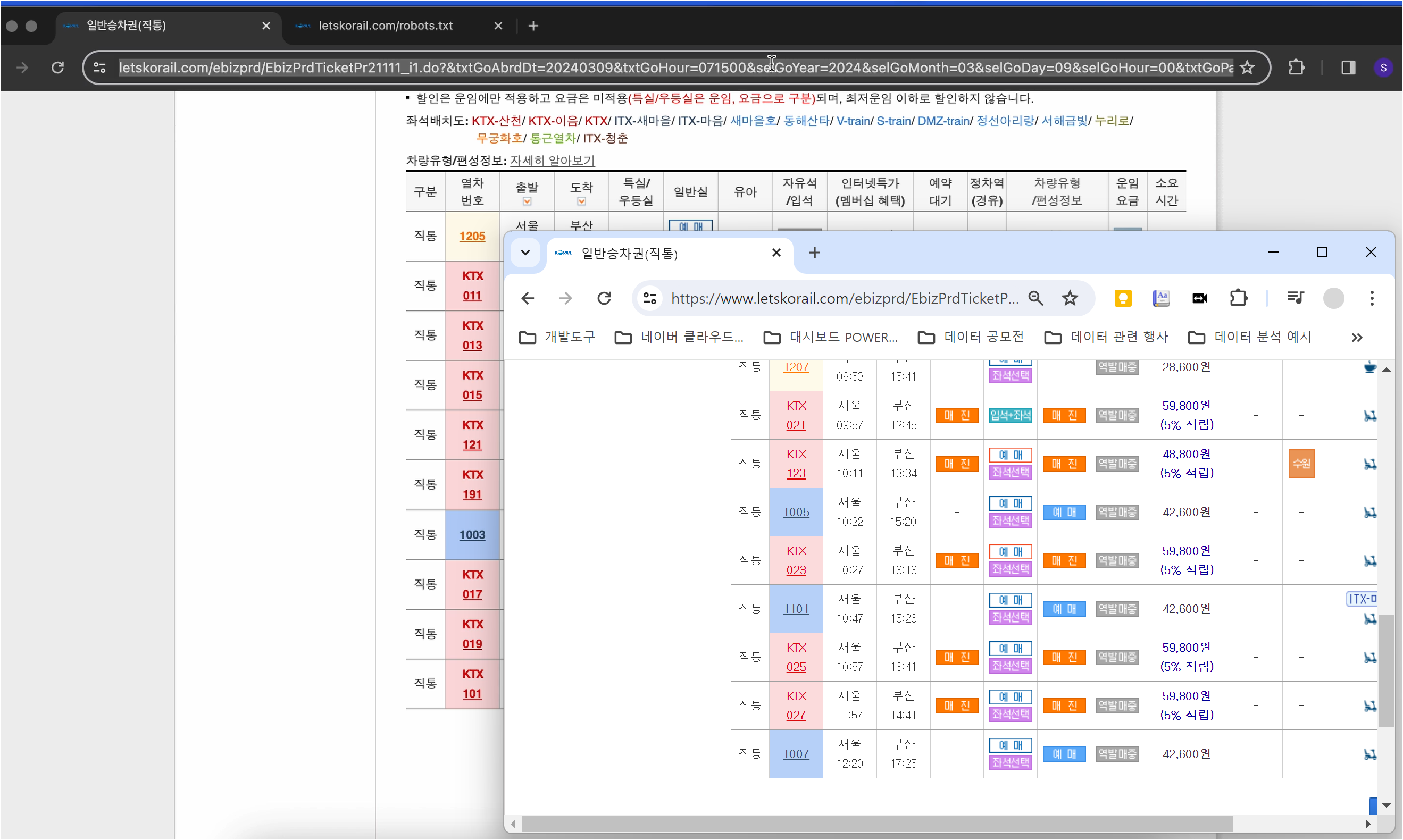Toggle the 출발 column sort checkbox

pyautogui.click(x=527, y=201)
